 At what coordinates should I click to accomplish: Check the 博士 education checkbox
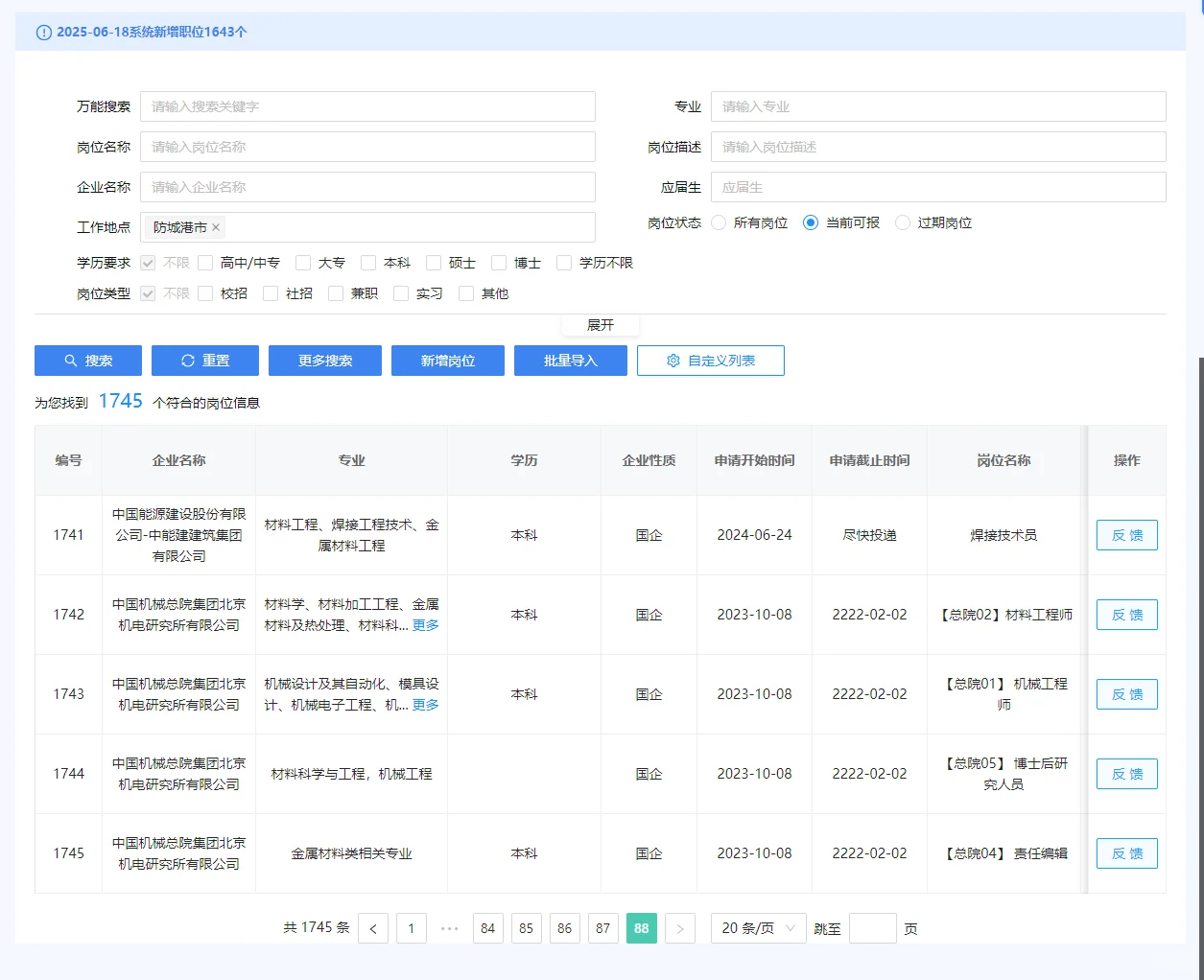499,263
